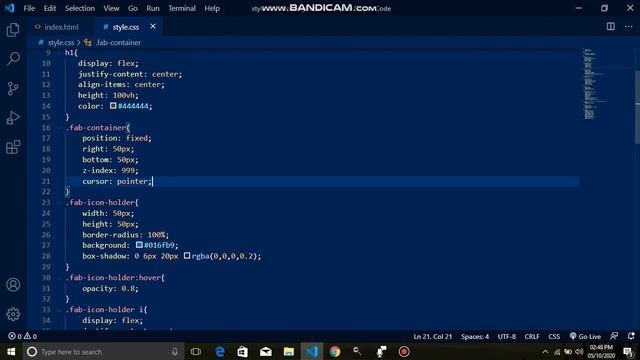Click the 'cursor: pointer;' code line
Screen dimensions: 640x360
pos(117,181)
